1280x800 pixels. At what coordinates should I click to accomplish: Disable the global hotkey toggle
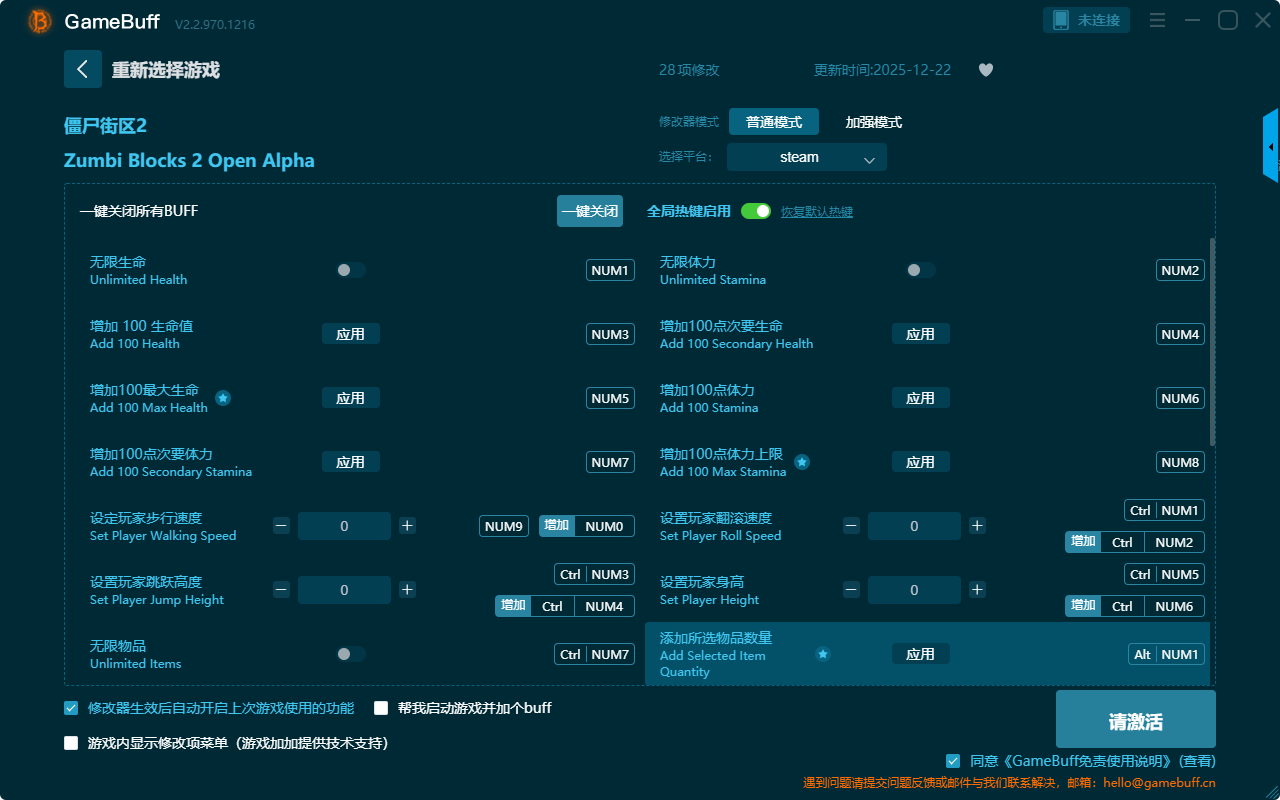coord(756,211)
